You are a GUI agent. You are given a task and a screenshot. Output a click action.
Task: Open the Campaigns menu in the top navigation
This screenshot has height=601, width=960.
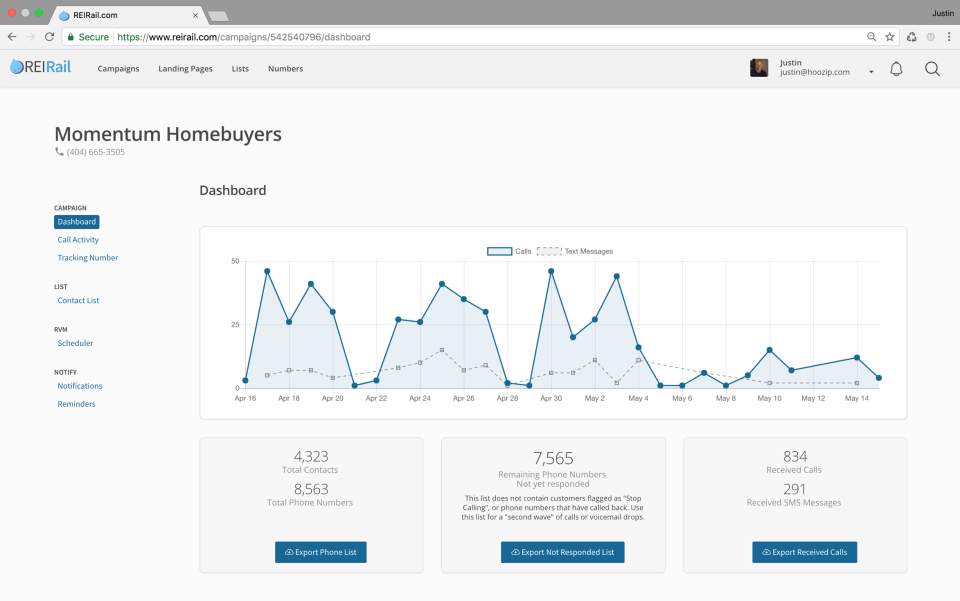[118, 69]
